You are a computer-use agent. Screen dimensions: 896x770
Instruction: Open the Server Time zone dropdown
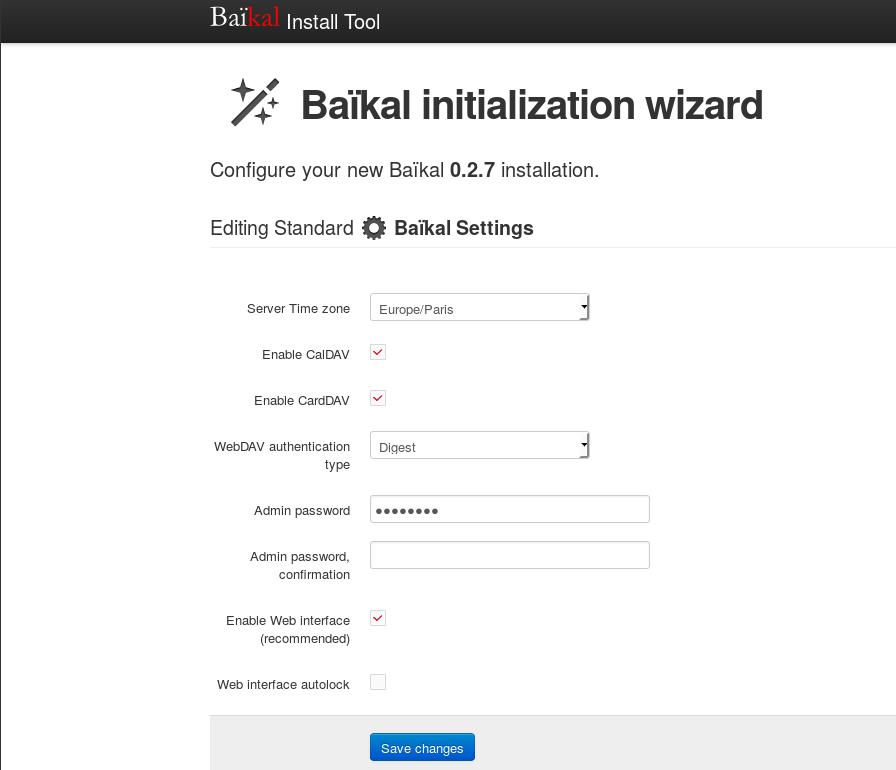point(479,307)
